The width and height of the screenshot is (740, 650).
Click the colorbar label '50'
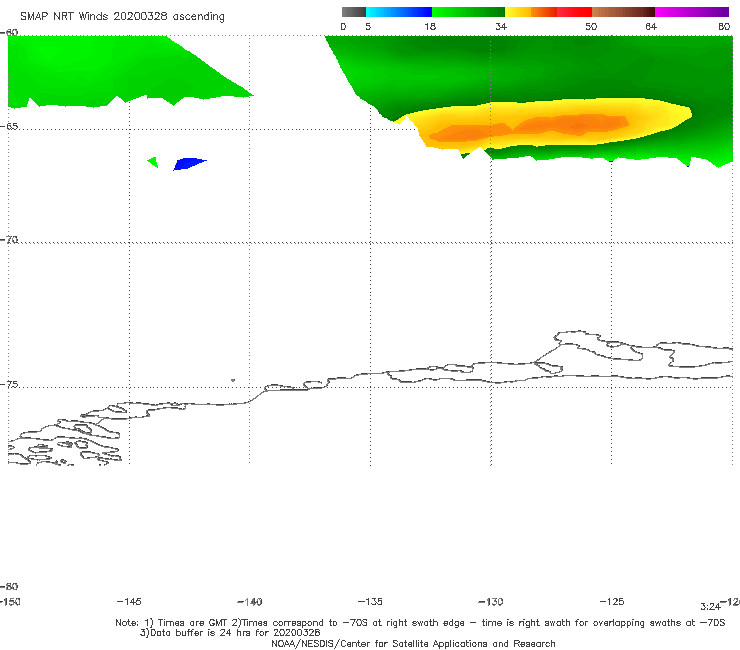pyautogui.click(x=591, y=26)
